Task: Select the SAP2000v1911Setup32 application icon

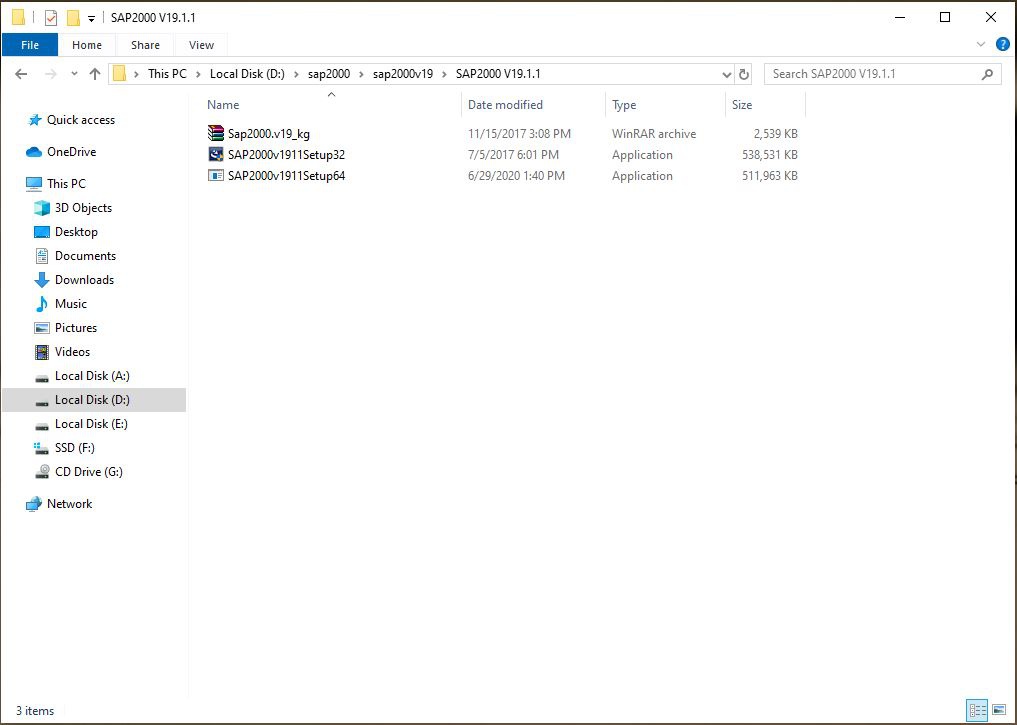Action: tap(216, 154)
